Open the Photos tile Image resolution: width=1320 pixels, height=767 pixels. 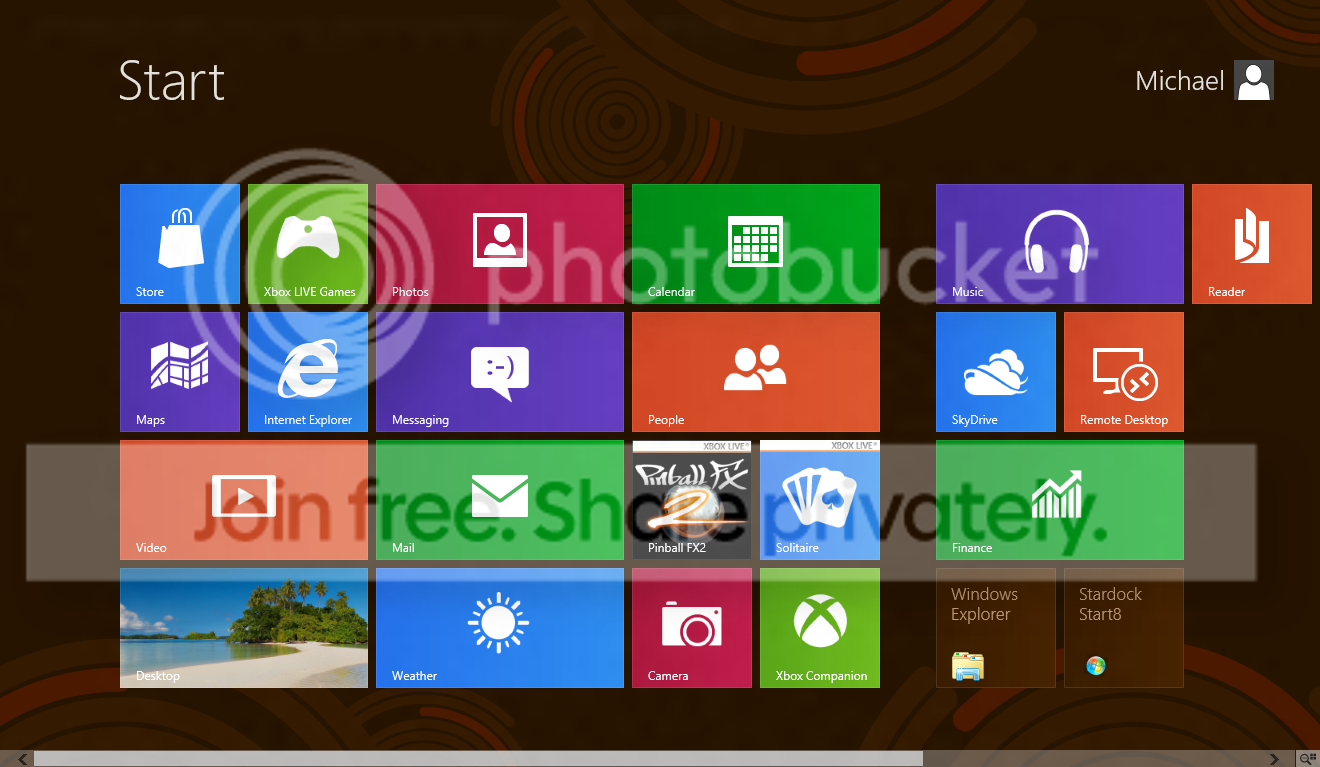[500, 244]
